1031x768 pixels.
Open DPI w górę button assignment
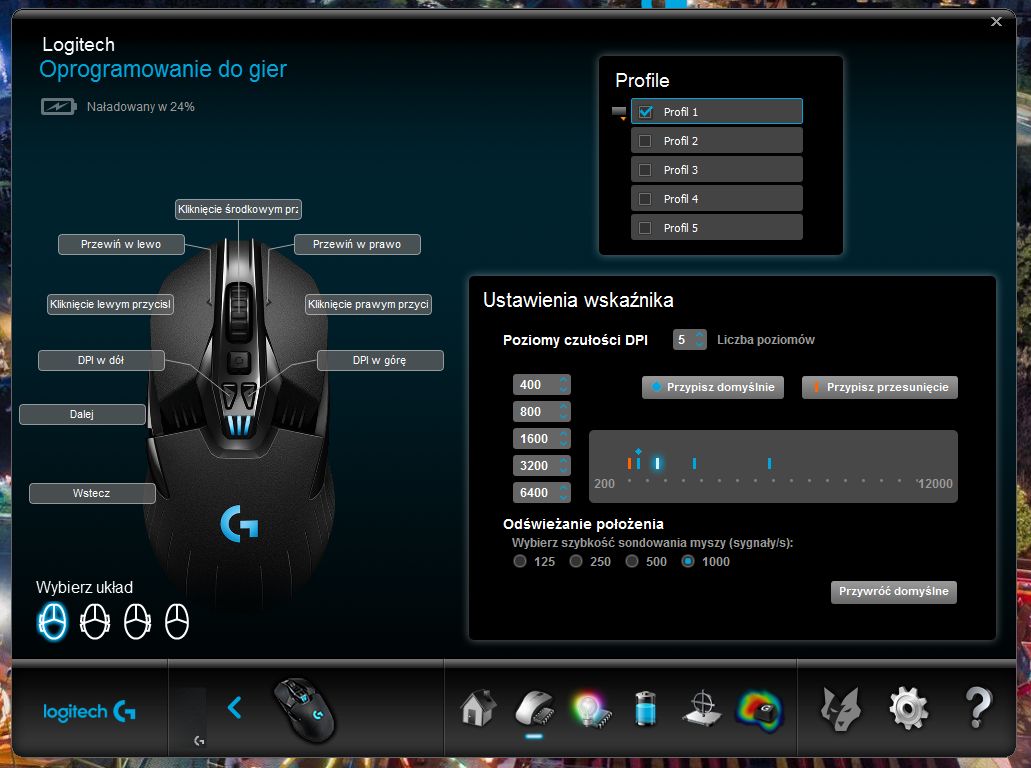[x=380, y=360]
